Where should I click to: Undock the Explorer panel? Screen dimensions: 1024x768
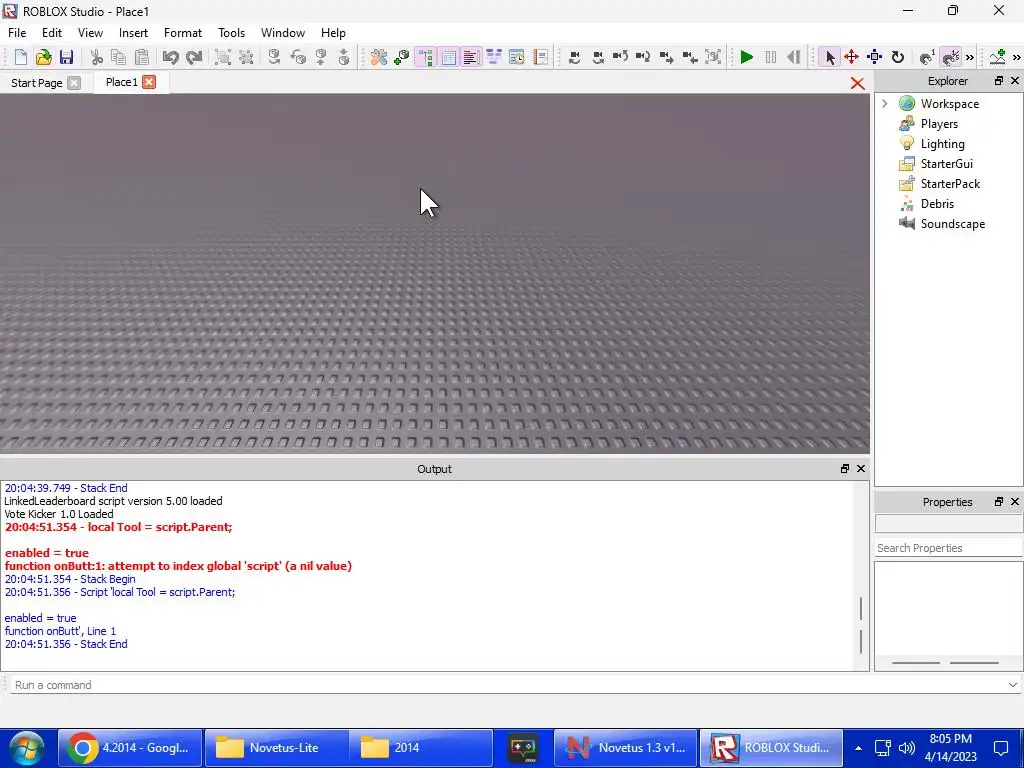pyautogui.click(x=999, y=80)
